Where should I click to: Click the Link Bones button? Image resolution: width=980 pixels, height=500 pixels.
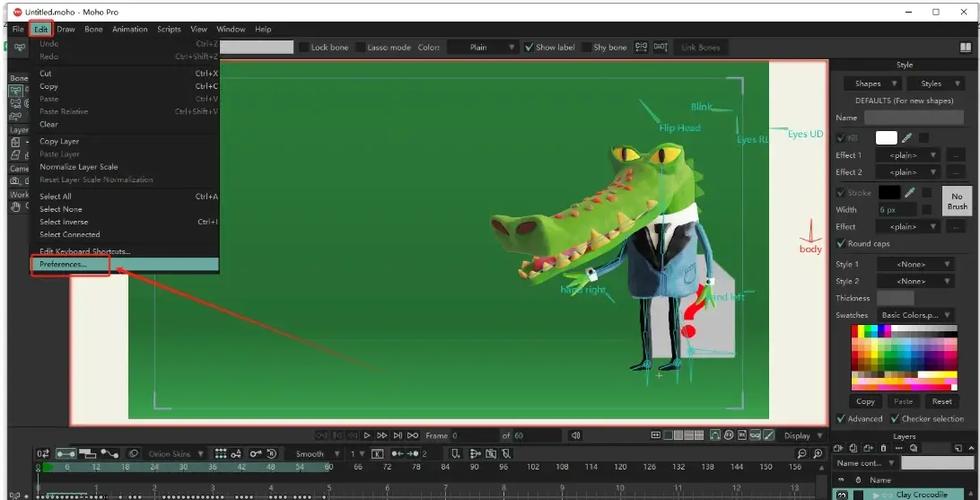pos(701,48)
